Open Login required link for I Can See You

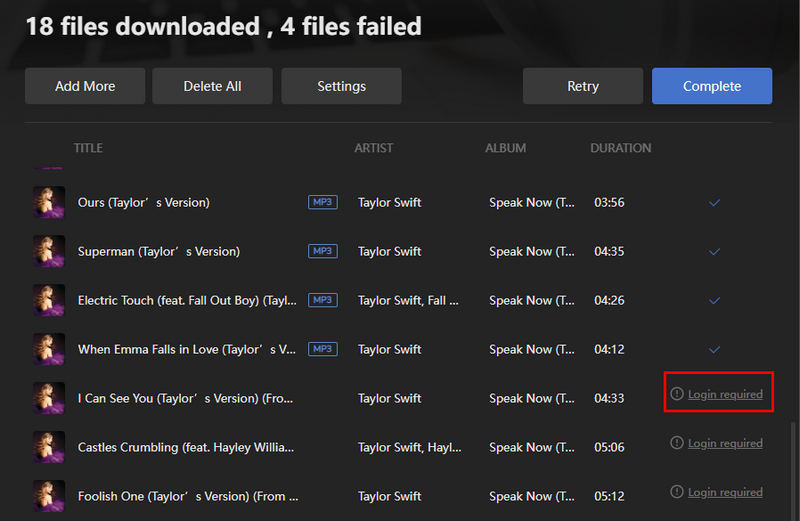(724, 395)
